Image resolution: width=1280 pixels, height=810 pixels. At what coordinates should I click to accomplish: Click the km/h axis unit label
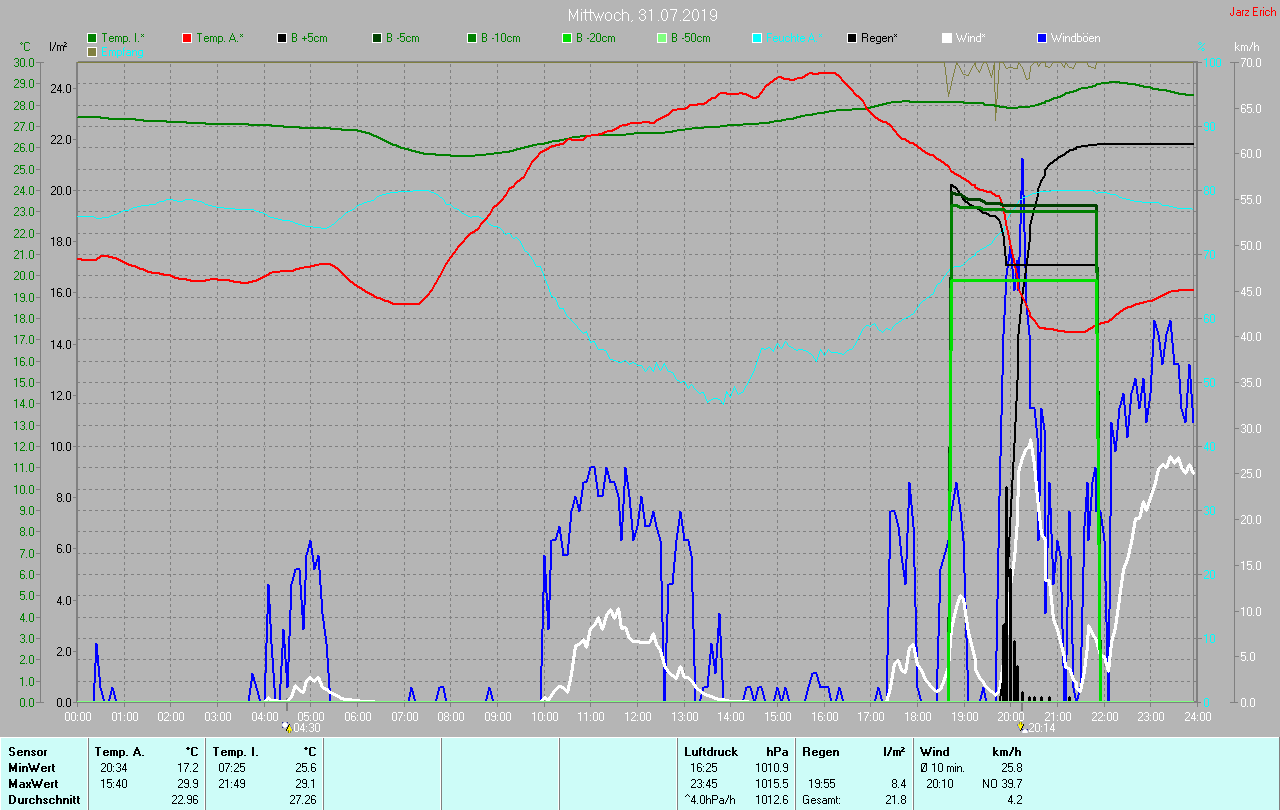click(x=1246, y=47)
